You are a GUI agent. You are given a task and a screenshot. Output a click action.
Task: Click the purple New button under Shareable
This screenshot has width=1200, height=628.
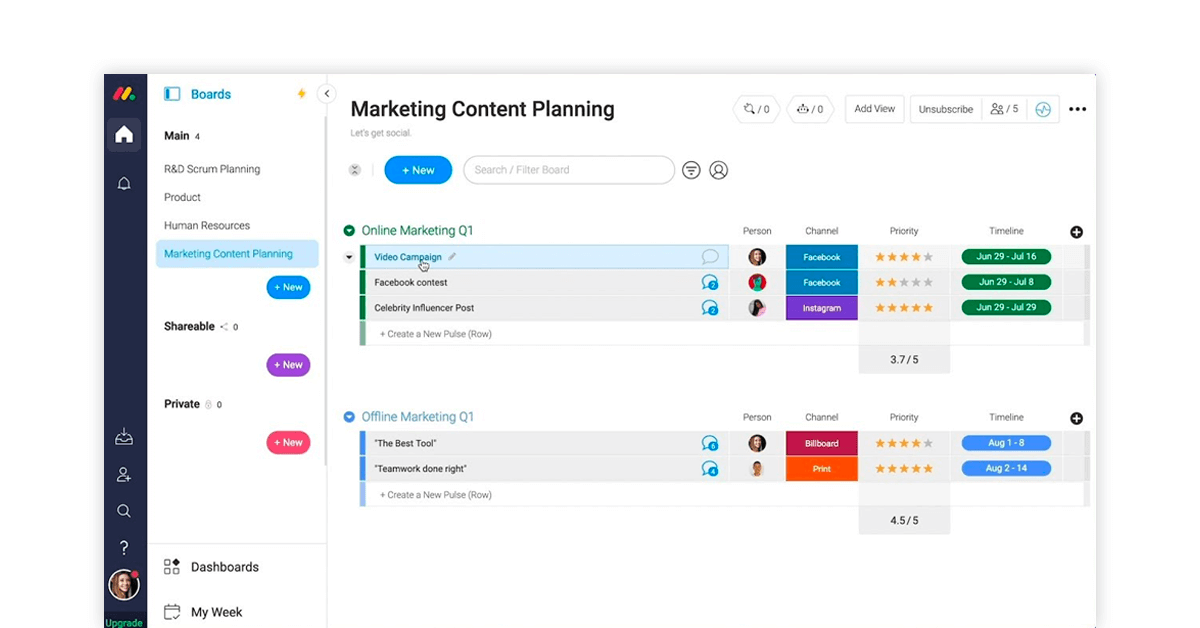point(288,365)
